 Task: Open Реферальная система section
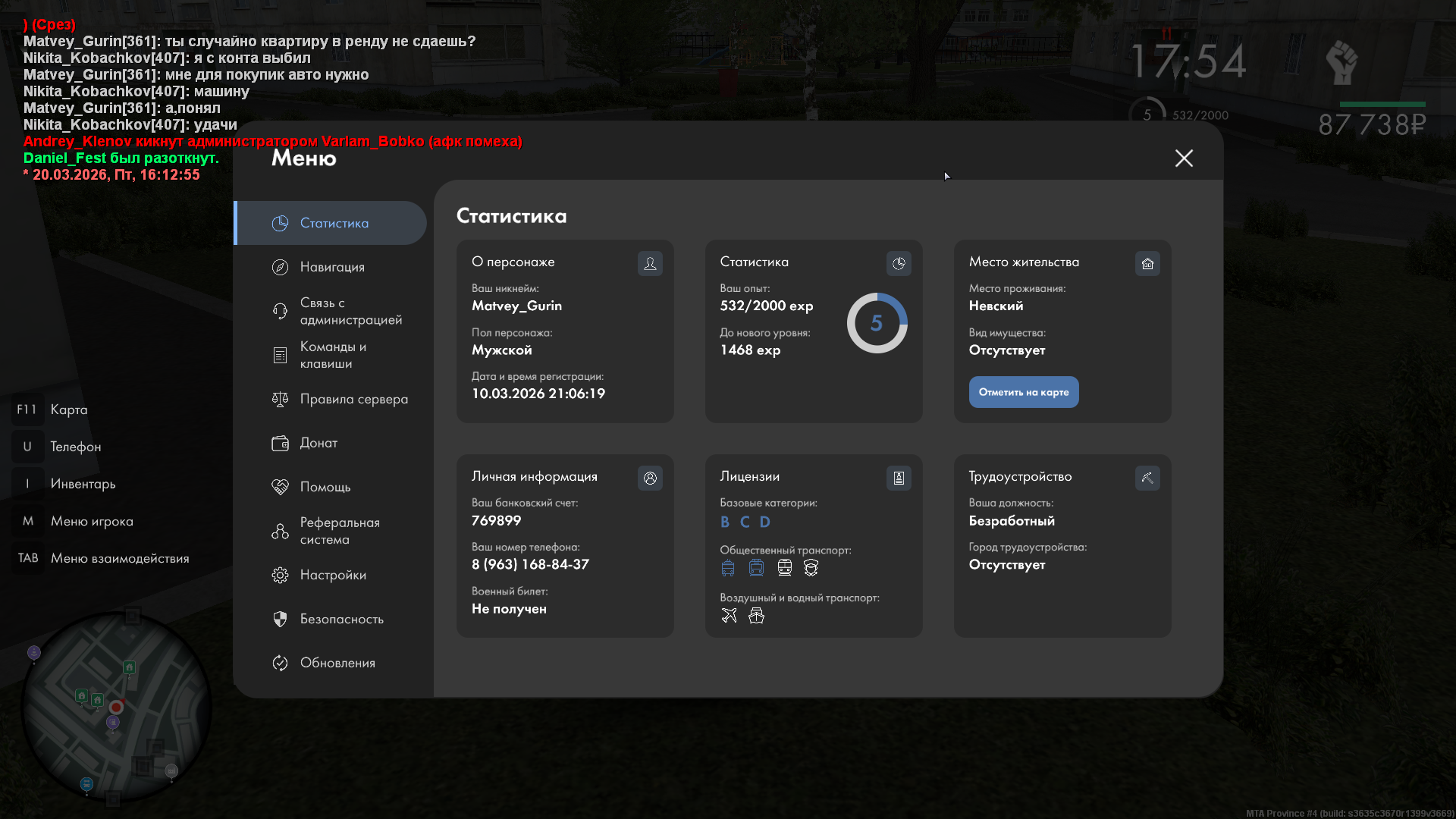[x=339, y=531]
